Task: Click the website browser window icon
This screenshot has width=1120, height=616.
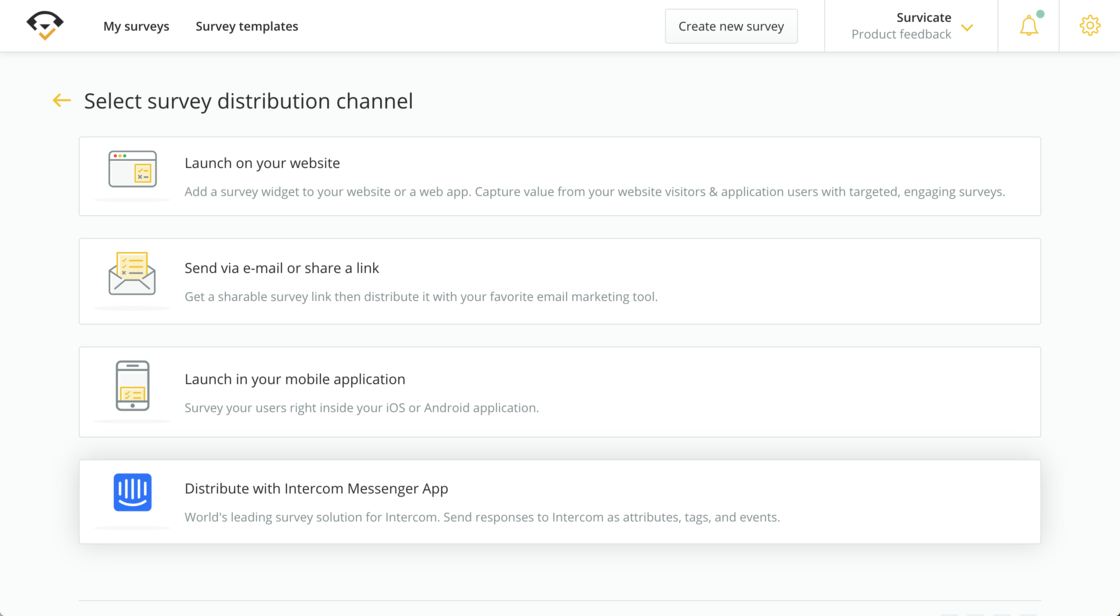Action: point(132,169)
